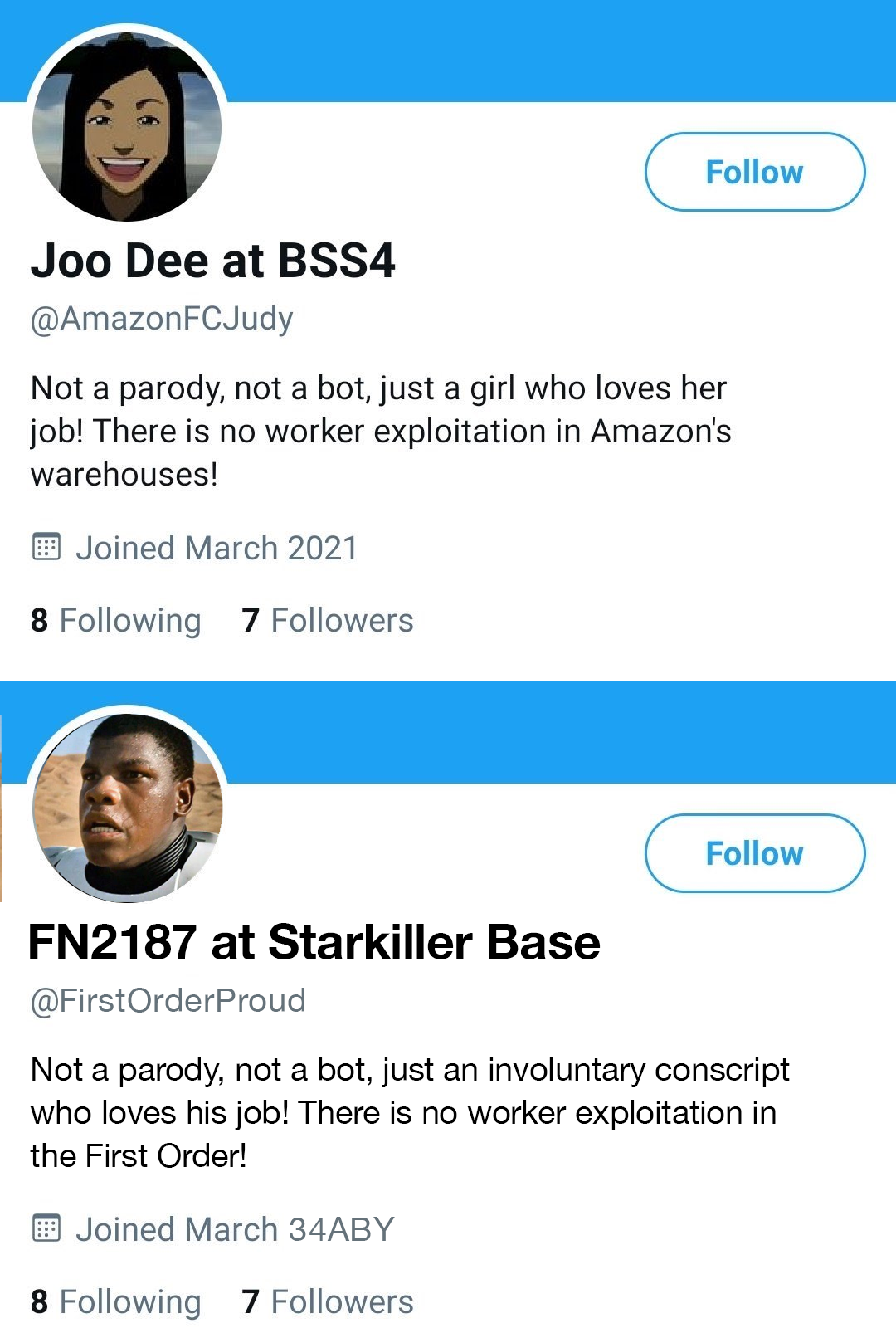This screenshot has width=896, height=1328.
Task: Follow the FN2187 at Starkiller Base account
Action: tap(754, 853)
